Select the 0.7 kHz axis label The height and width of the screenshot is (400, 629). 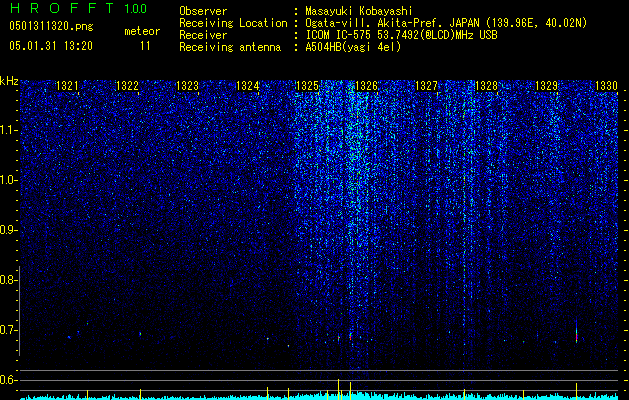tap(7, 330)
